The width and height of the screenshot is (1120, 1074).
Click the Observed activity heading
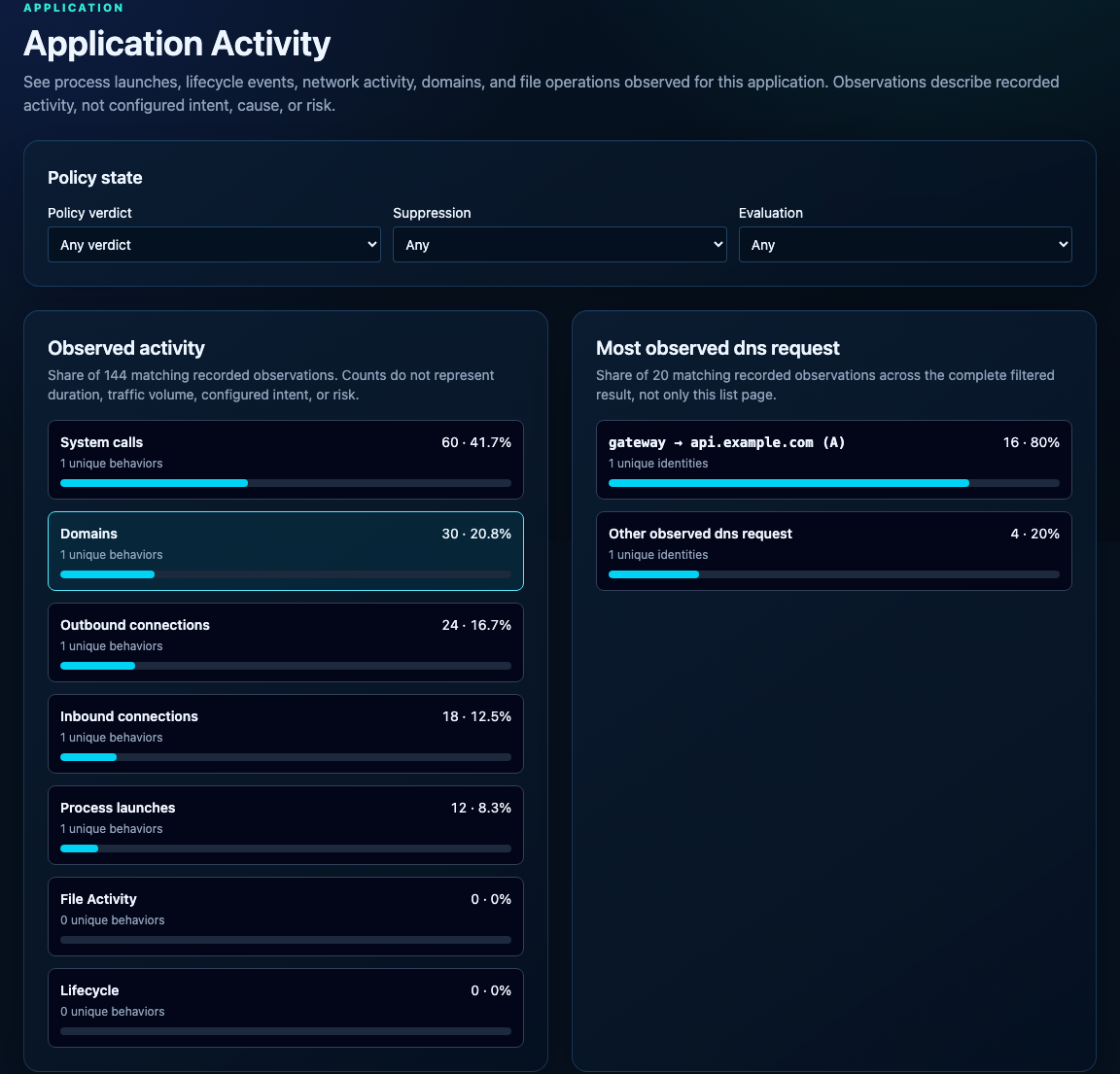point(126,348)
